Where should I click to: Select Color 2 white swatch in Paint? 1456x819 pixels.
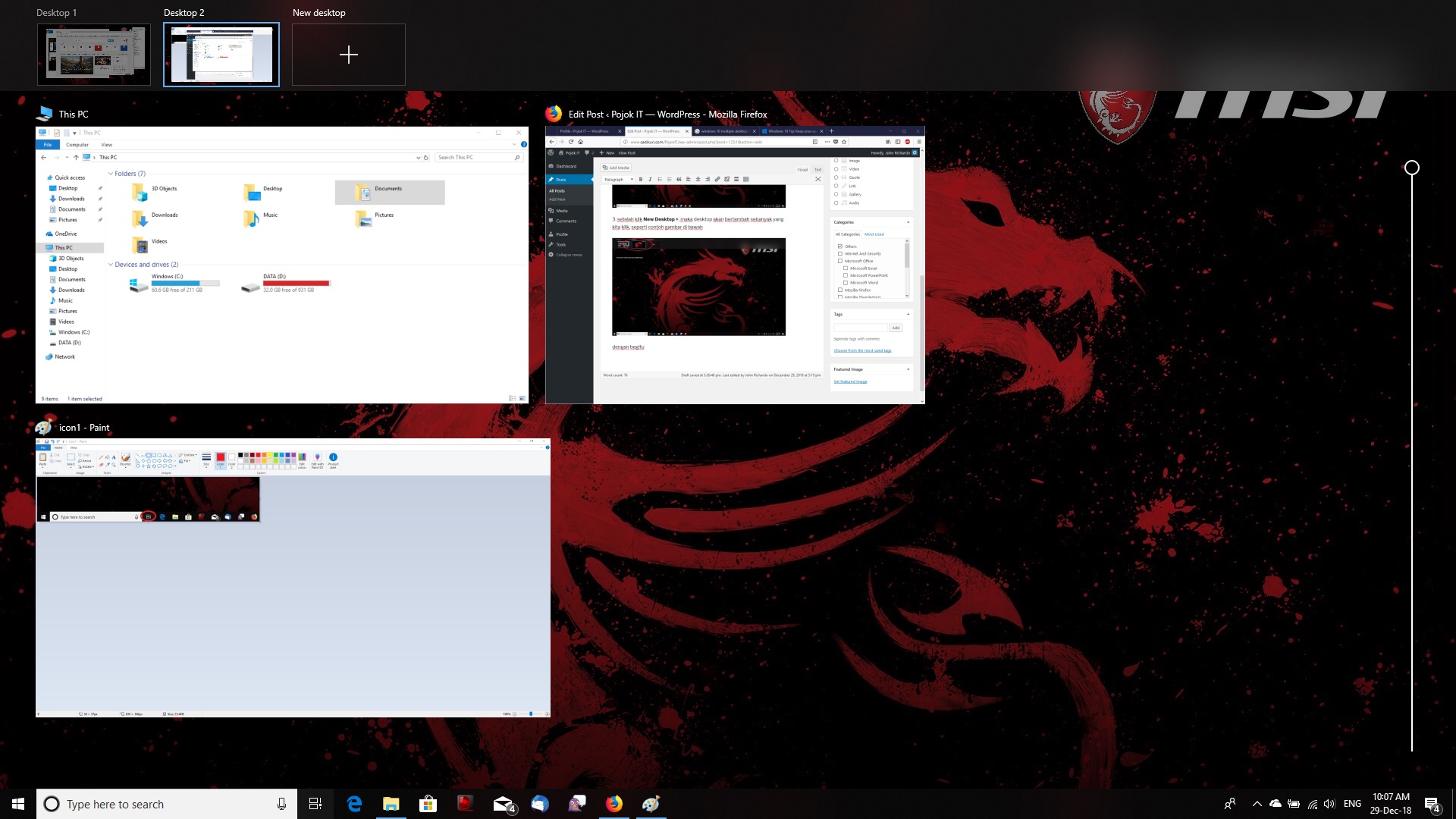click(231, 460)
